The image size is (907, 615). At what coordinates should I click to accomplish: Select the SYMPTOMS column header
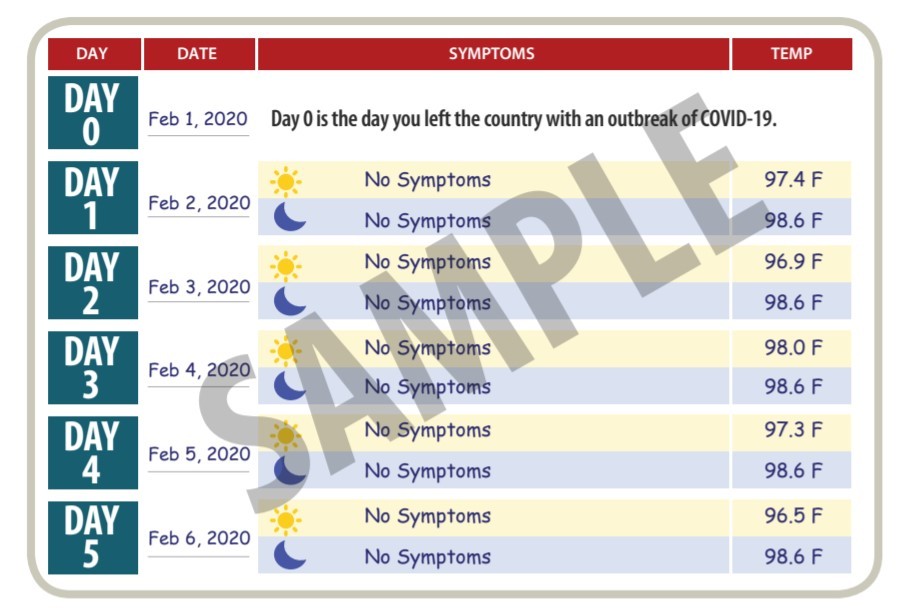click(x=493, y=54)
